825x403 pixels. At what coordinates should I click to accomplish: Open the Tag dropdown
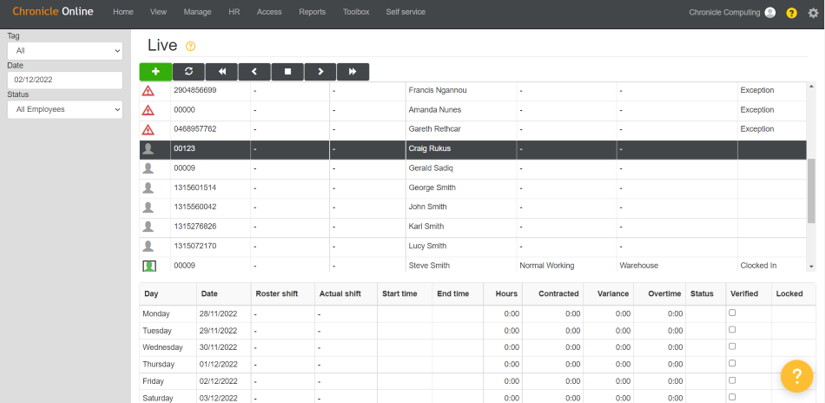[63, 49]
